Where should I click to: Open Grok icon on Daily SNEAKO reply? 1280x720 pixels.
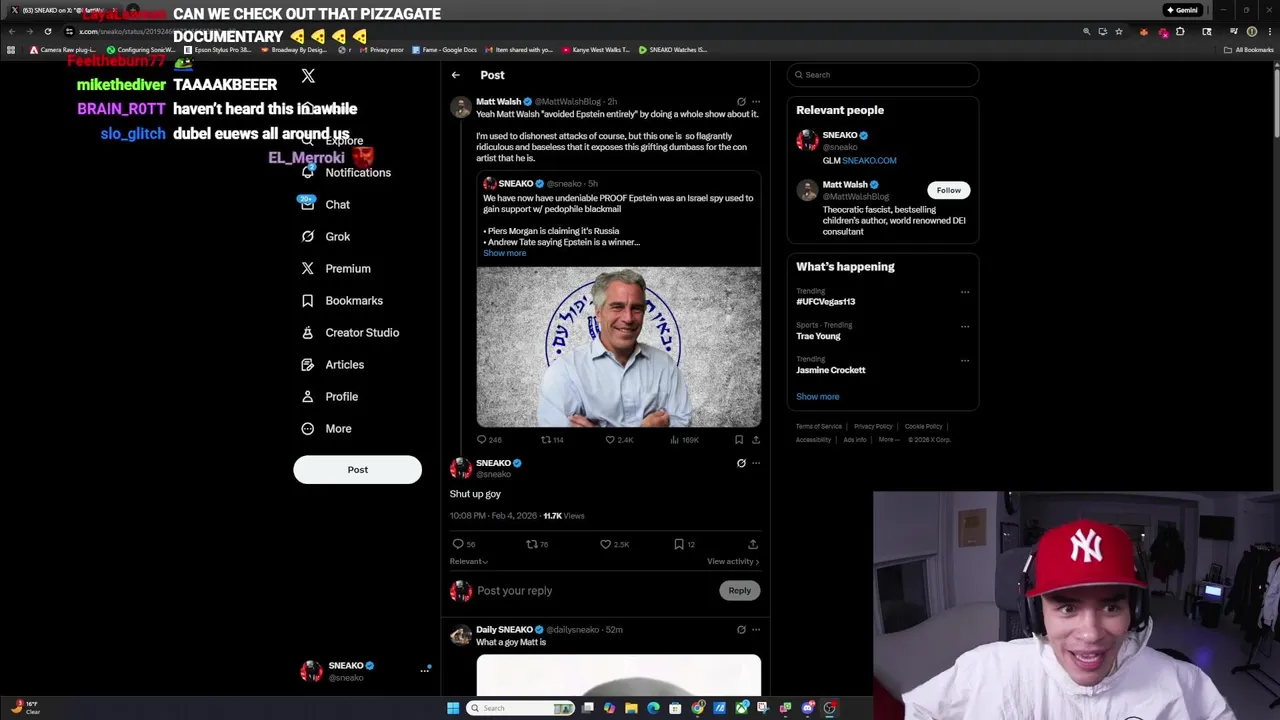click(x=741, y=629)
